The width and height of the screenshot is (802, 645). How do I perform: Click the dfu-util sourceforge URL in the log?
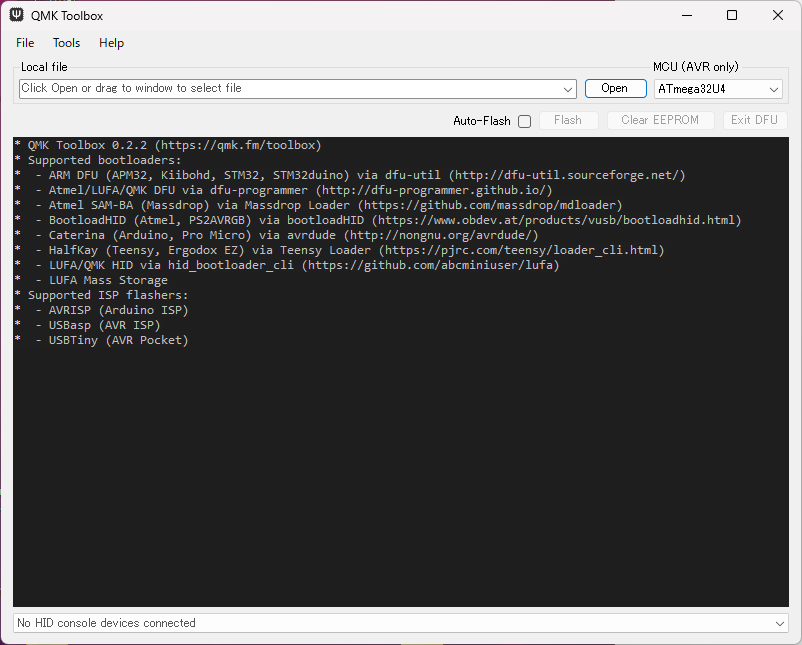566,175
